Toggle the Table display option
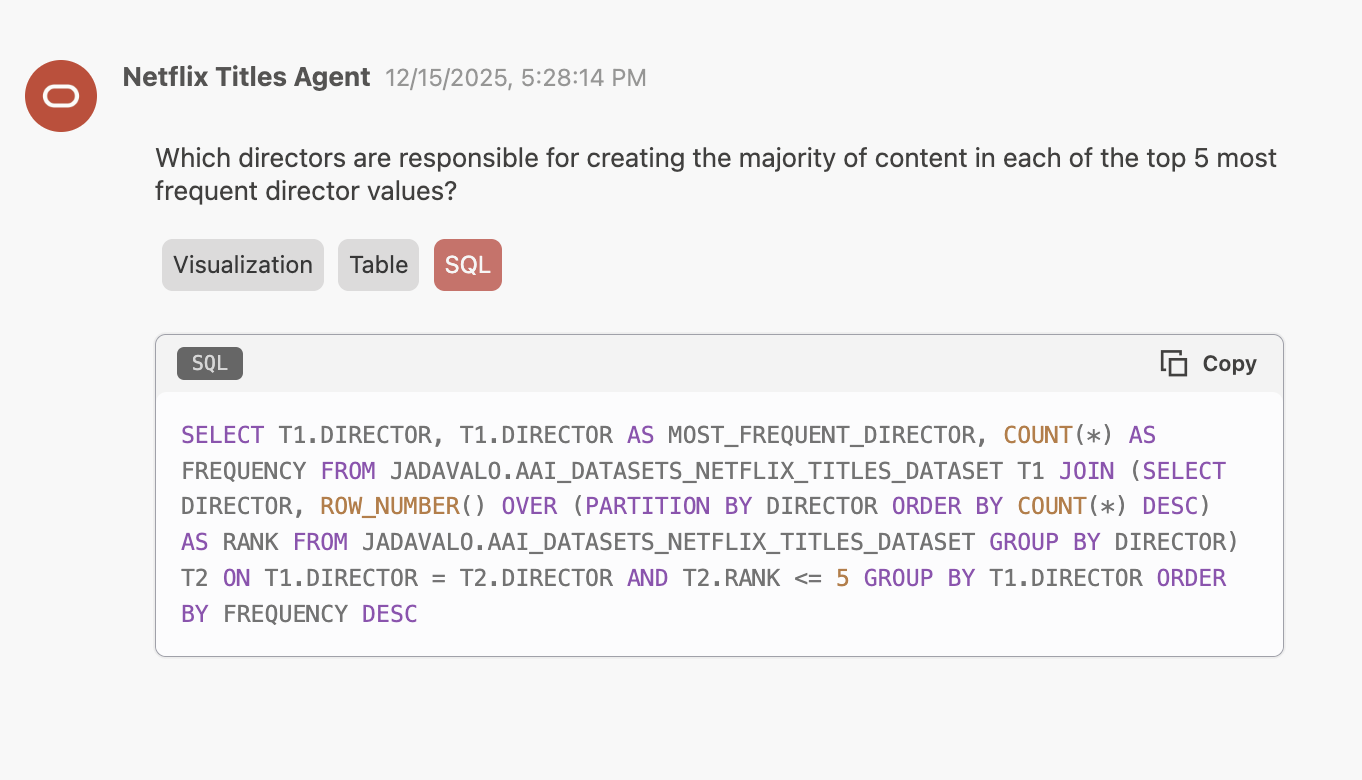This screenshot has width=1362, height=780. pos(378,264)
